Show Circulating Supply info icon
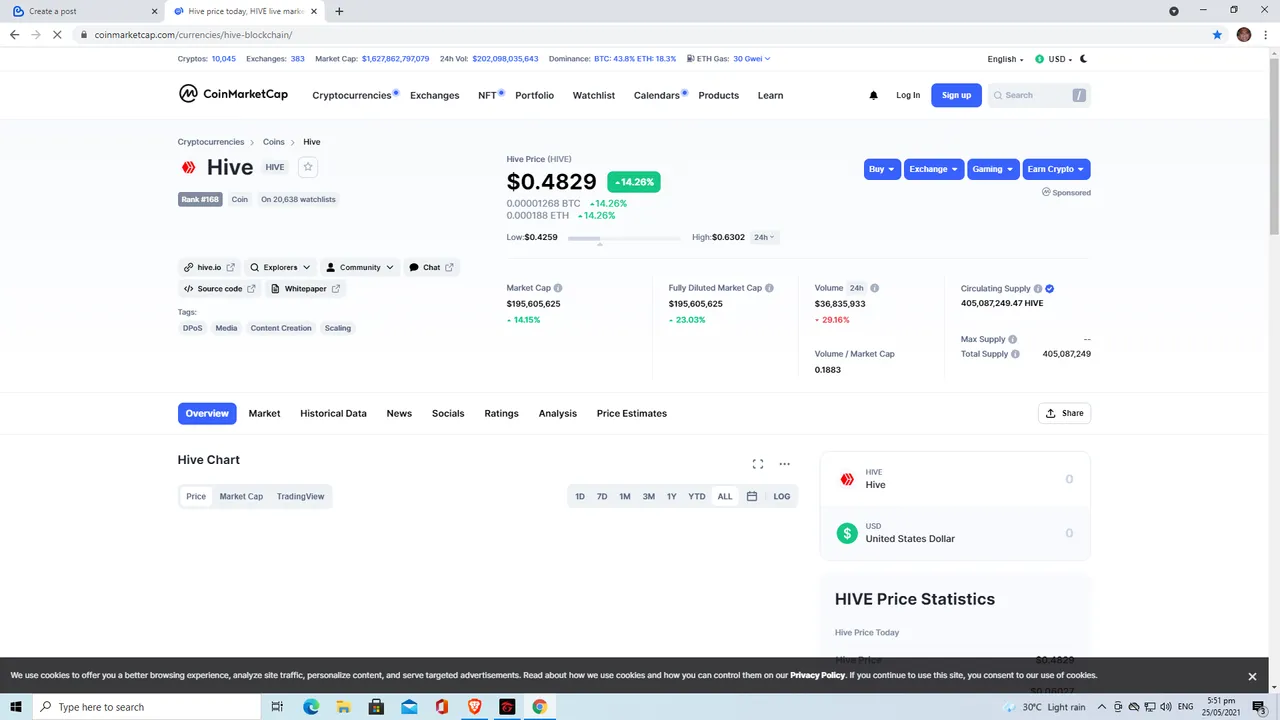The image size is (1280, 720). pos(1038,288)
